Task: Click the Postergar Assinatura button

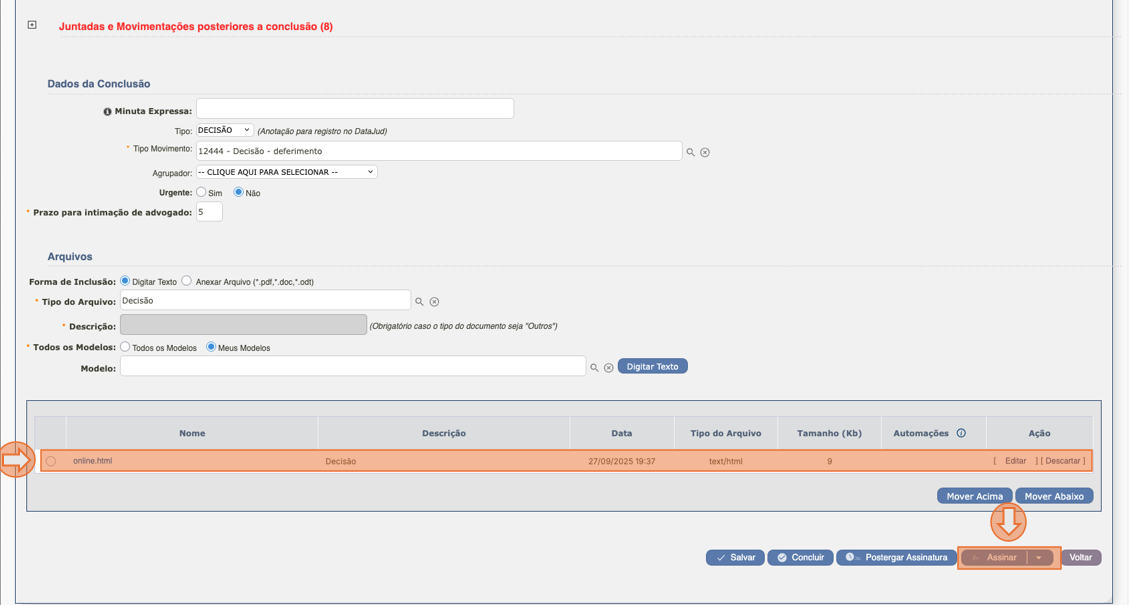Action: tap(896, 557)
